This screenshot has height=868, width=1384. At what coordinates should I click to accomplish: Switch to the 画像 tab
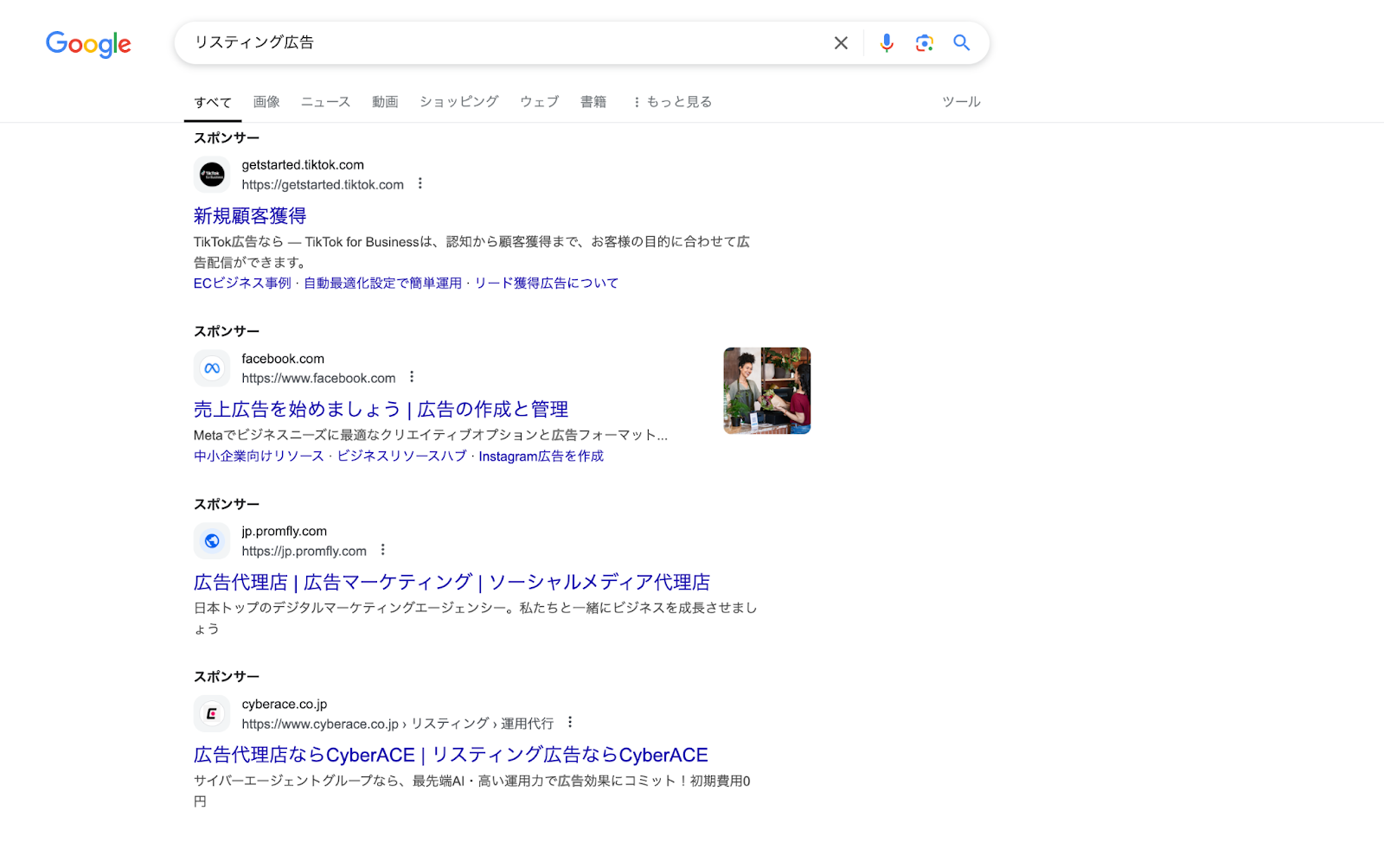(x=266, y=102)
